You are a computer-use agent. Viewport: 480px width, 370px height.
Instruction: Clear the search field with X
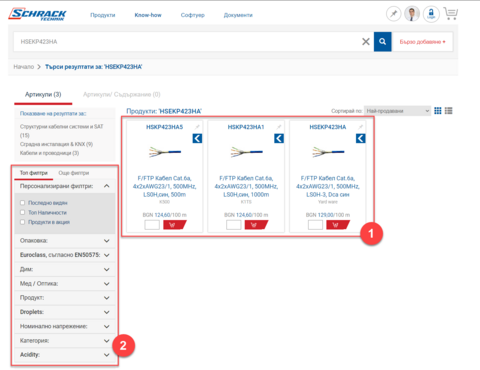[366, 42]
